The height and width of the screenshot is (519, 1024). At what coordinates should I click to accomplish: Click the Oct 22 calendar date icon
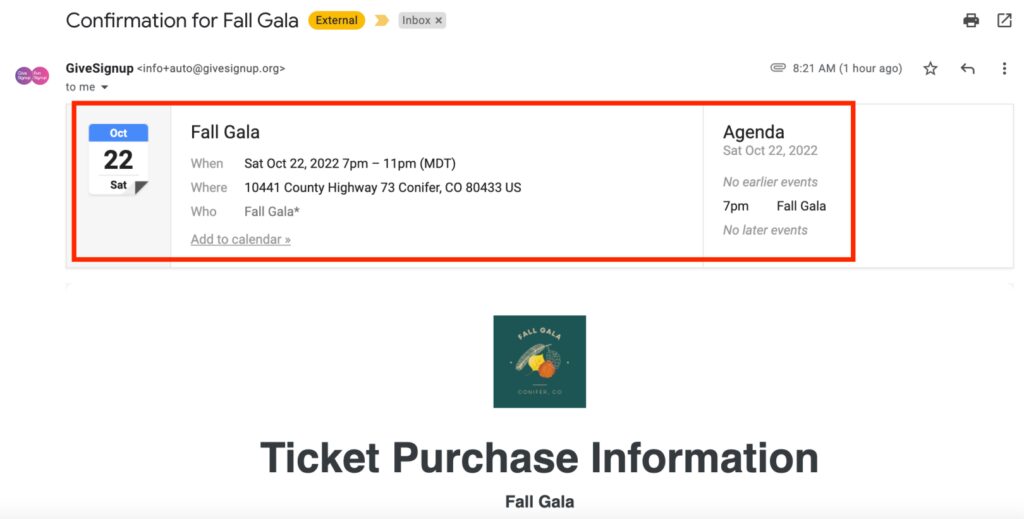click(x=118, y=159)
